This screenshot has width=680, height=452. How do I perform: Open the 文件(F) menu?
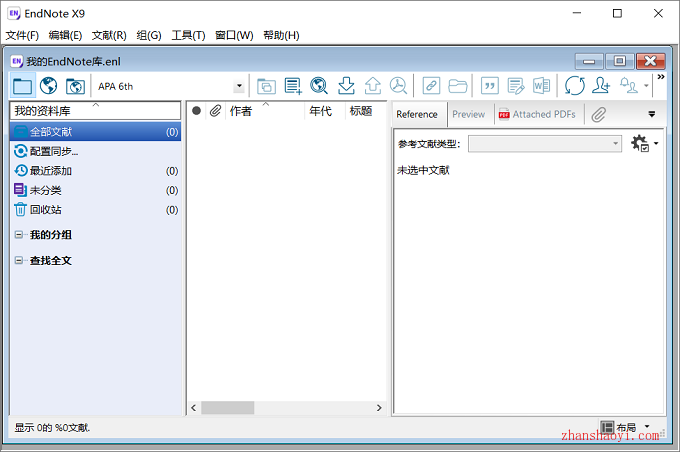[22, 35]
